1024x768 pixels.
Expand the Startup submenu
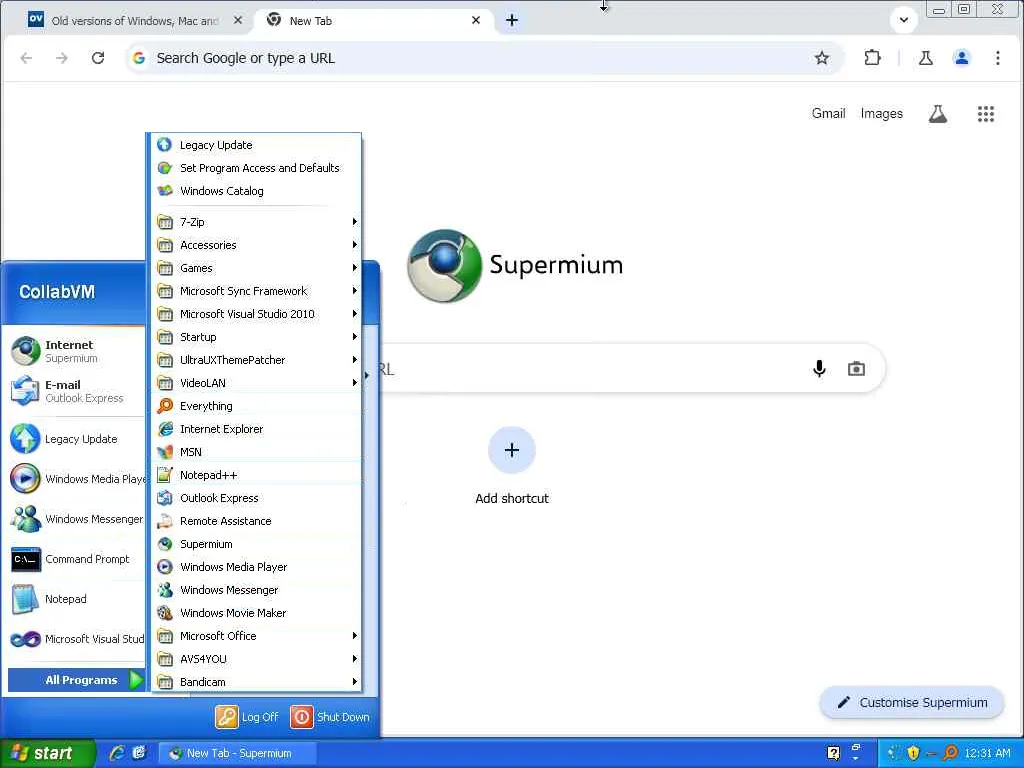(256, 337)
